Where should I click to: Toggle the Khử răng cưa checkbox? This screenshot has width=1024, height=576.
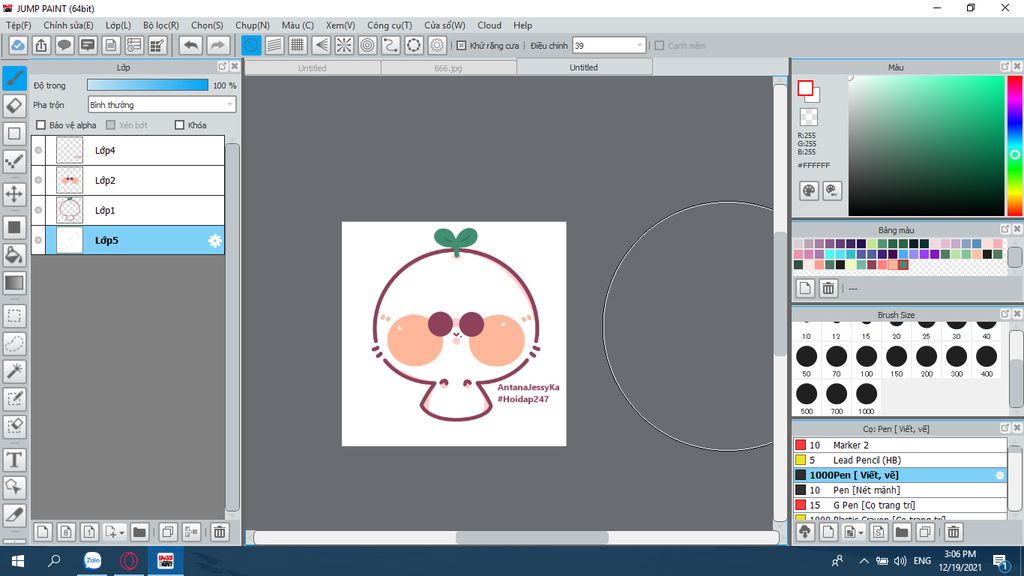(x=461, y=46)
